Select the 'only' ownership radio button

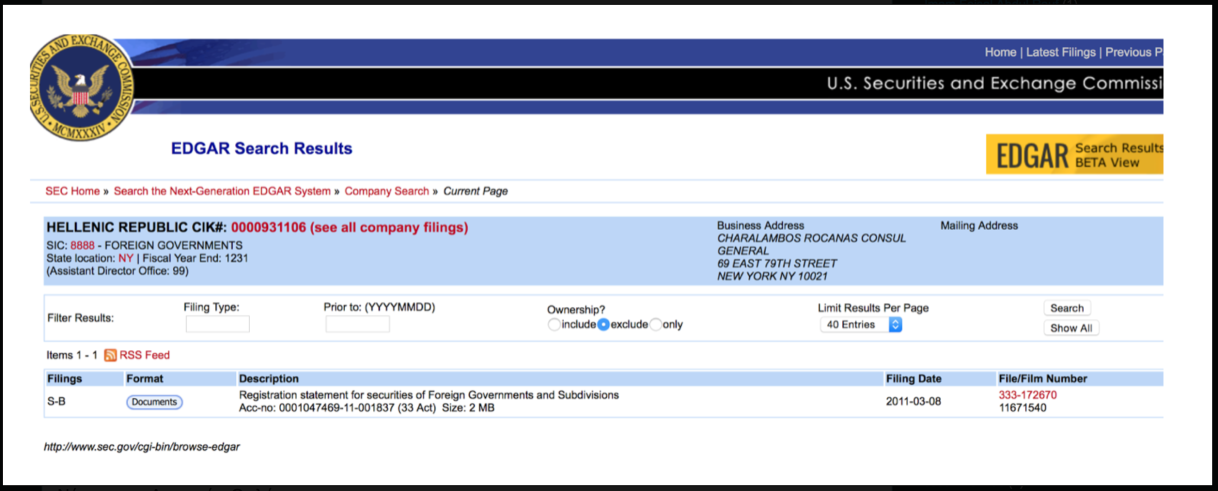pyautogui.click(x=656, y=325)
